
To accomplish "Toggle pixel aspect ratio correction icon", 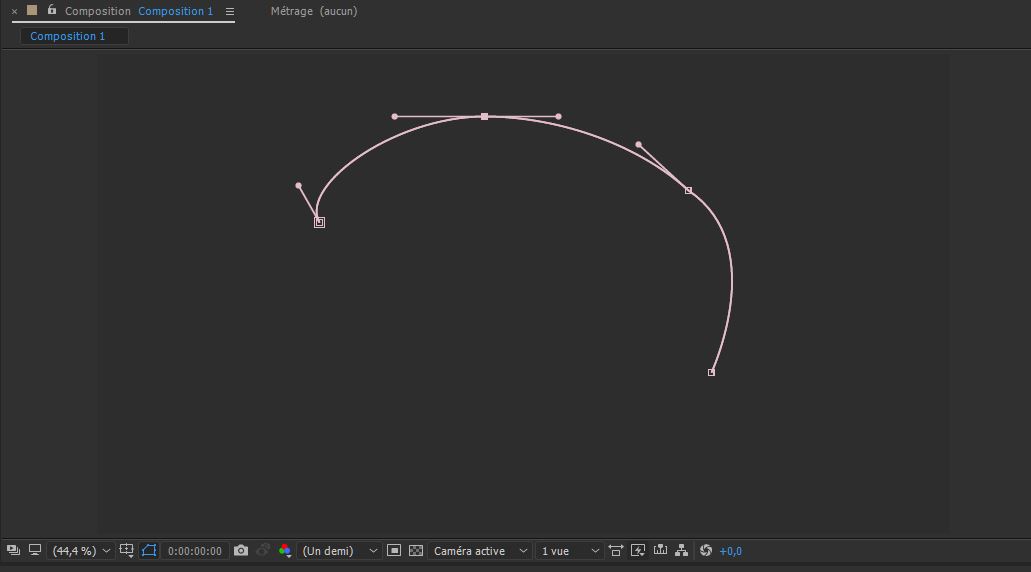I will (x=616, y=551).
